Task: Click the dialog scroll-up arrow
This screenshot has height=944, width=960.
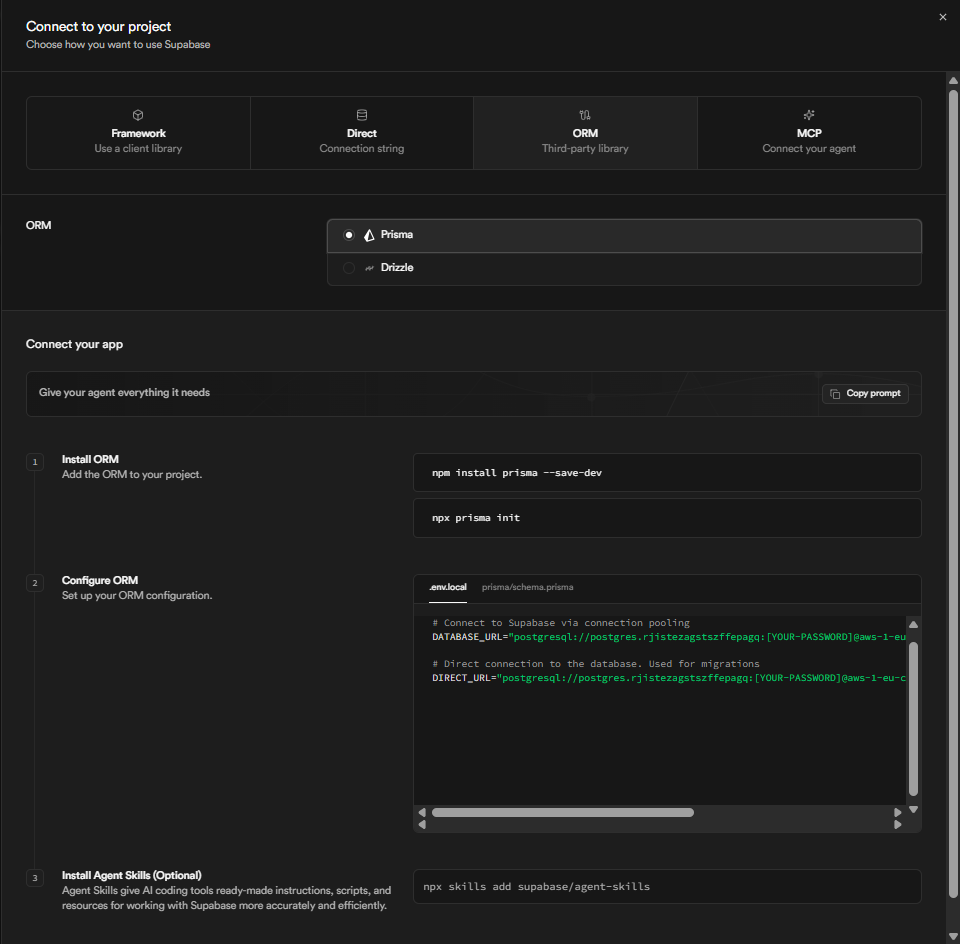Action: click(x=953, y=80)
